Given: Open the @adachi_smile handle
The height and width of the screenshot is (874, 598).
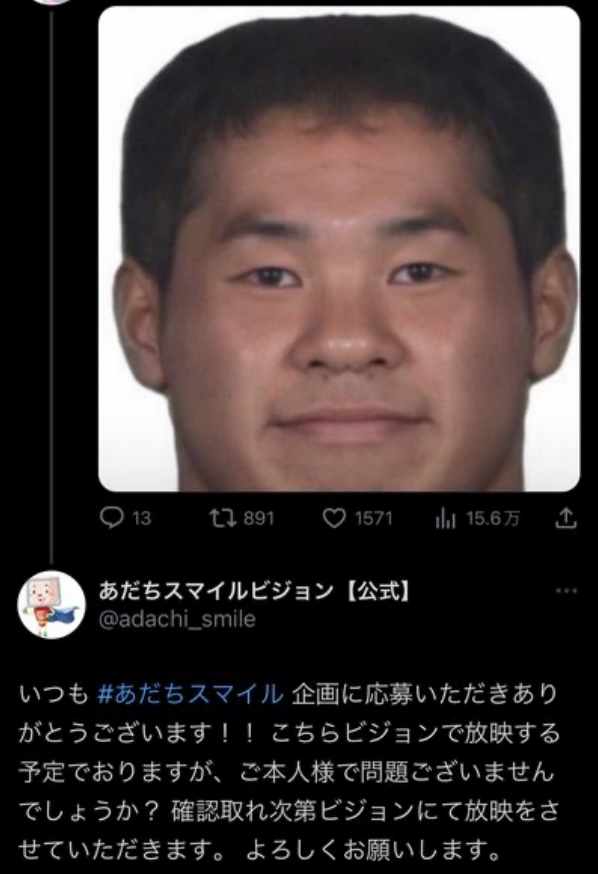Looking at the screenshot, I should coord(177,619).
